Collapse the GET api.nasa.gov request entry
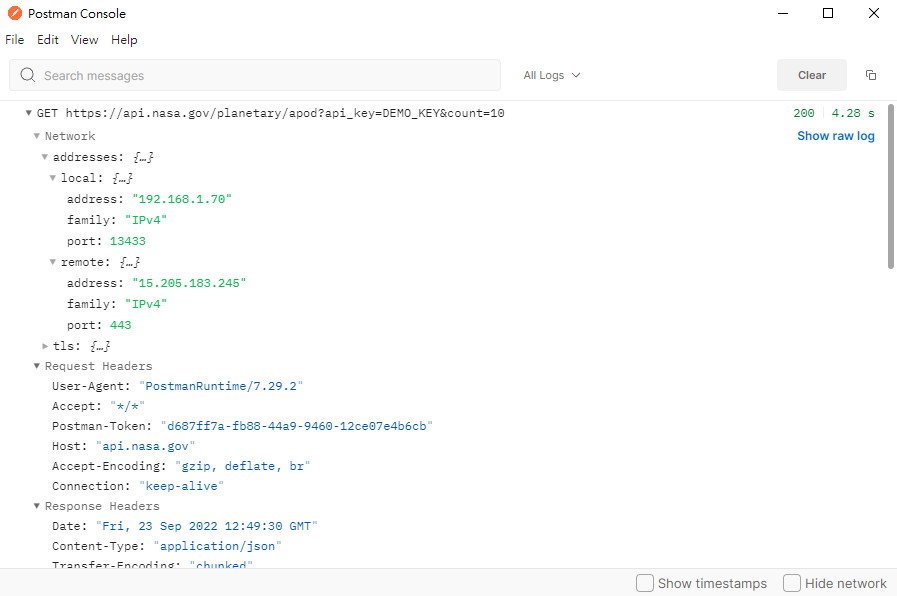897x596 pixels. pos(29,113)
